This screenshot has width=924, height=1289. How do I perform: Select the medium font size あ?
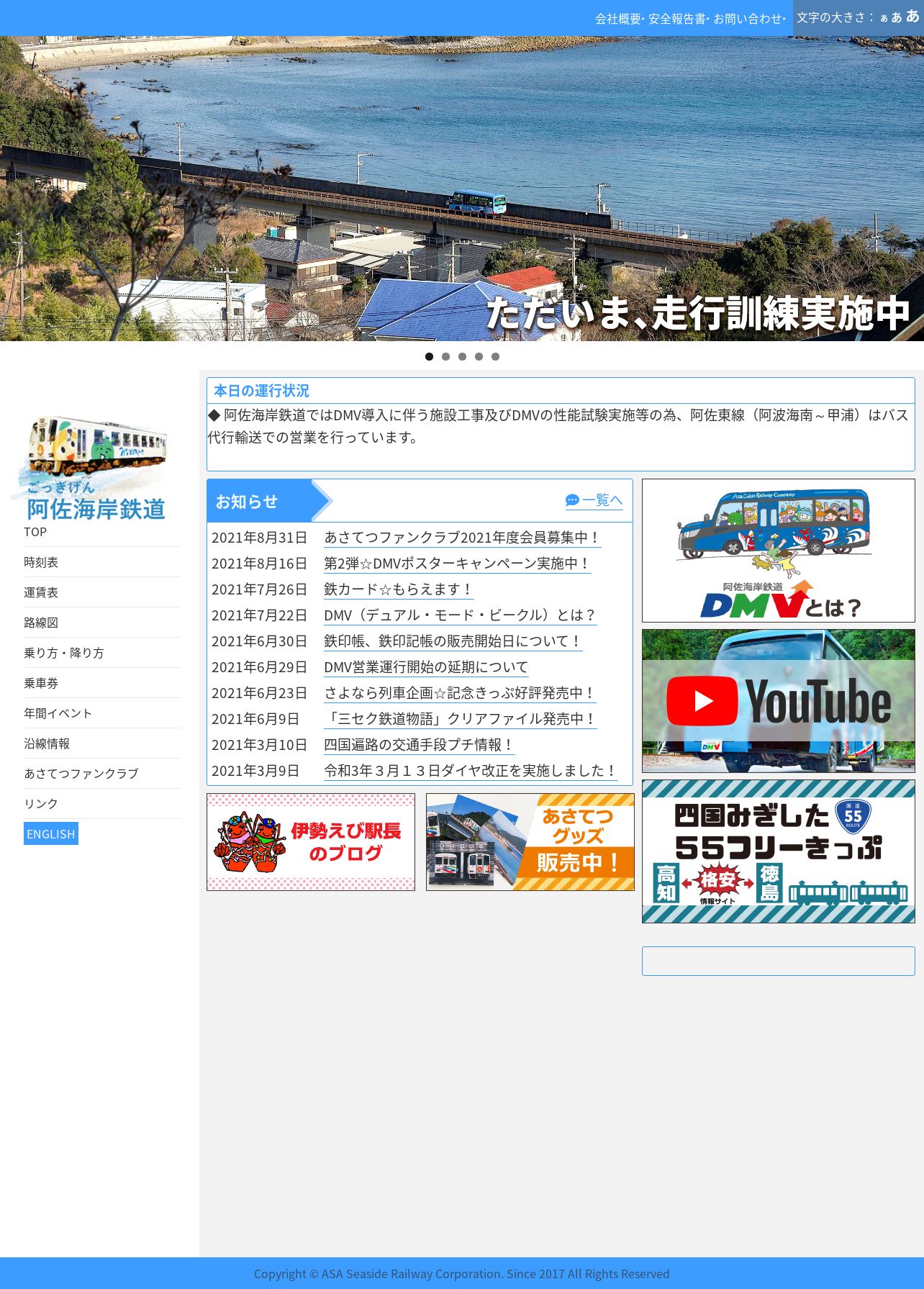897,18
